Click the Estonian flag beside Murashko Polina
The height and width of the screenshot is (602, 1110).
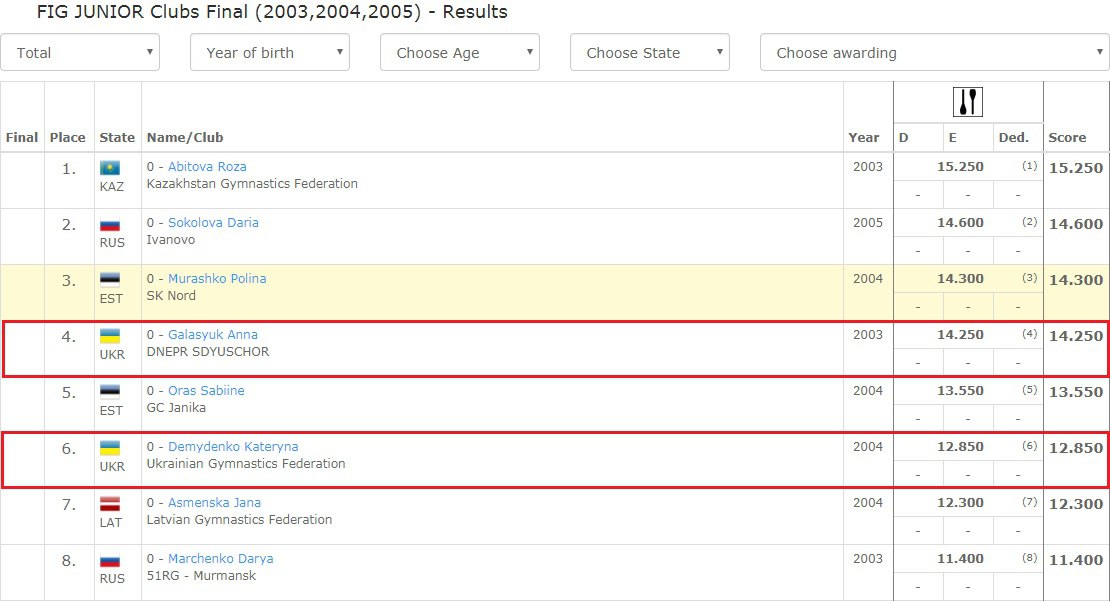click(x=110, y=280)
